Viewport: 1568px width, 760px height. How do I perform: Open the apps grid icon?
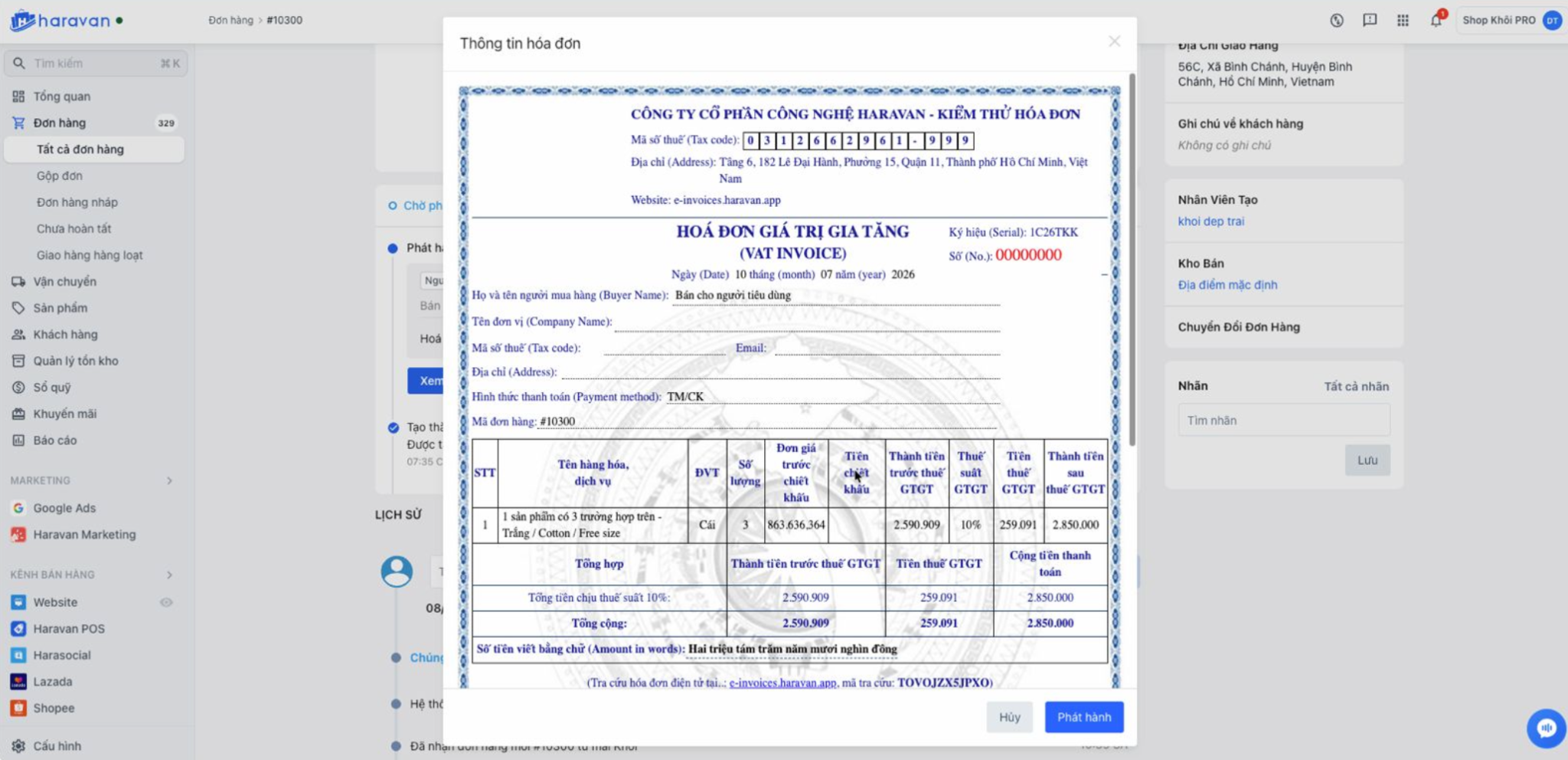coord(1403,21)
